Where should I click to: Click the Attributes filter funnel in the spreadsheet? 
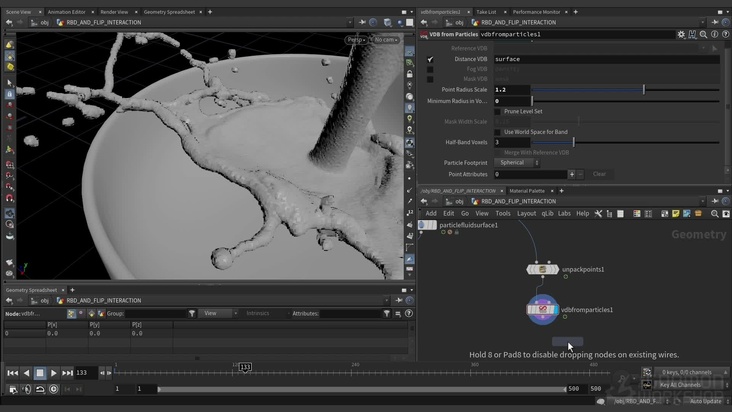pos(387,314)
